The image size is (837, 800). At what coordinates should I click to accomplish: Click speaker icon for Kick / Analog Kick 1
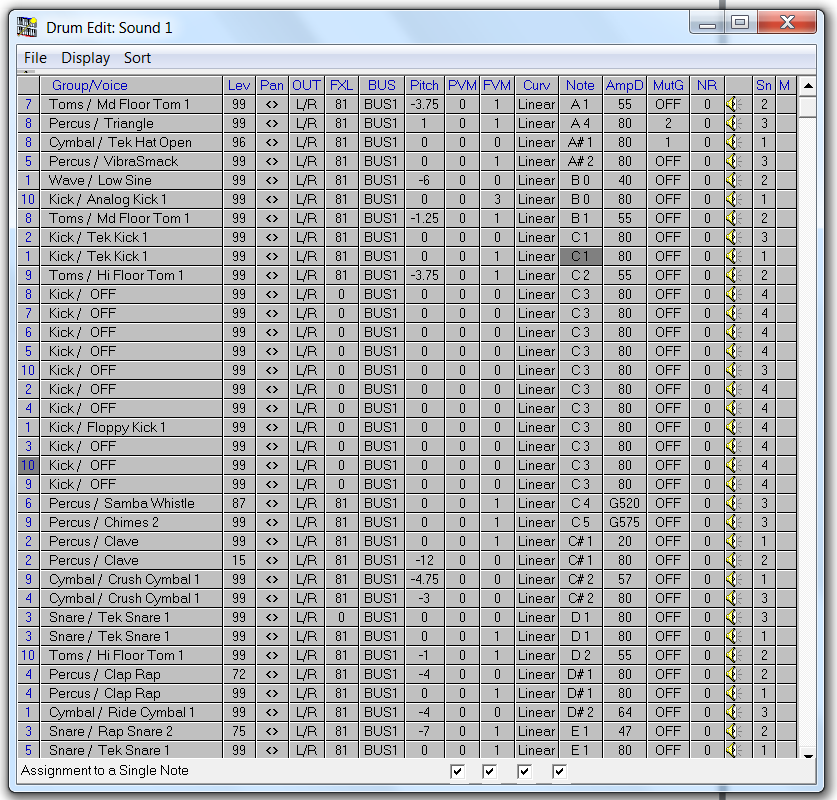click(x=734, y=200)
